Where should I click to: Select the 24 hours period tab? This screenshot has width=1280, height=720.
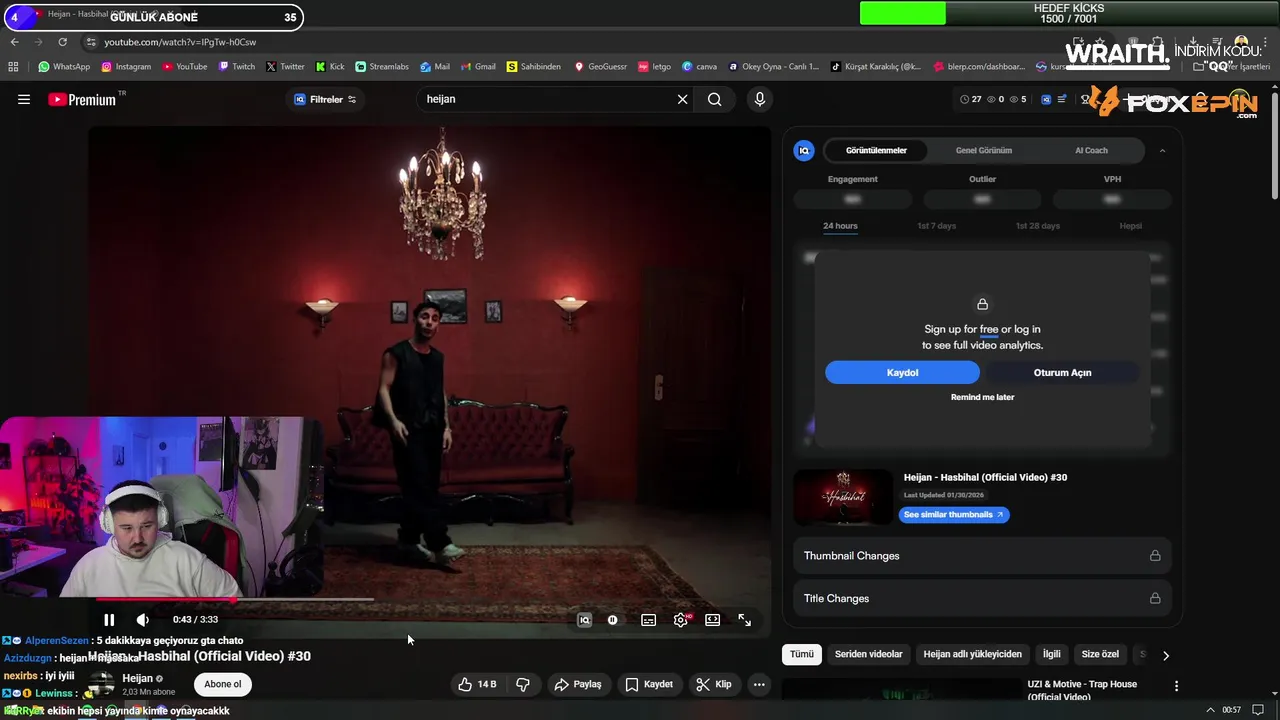click(x=840, y=226)
